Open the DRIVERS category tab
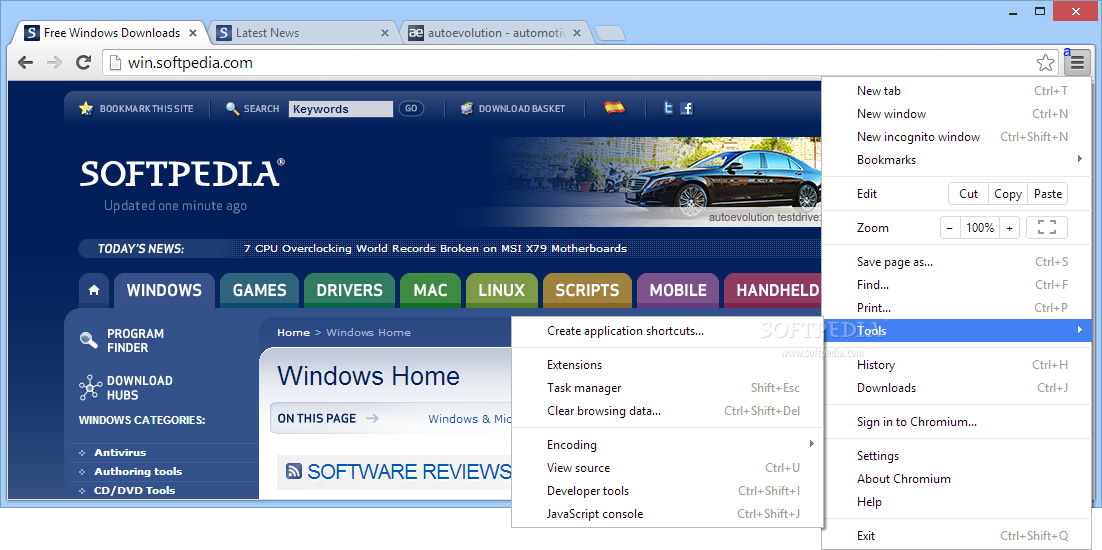This screenshot has height=550, width=1102. [349, 290]
